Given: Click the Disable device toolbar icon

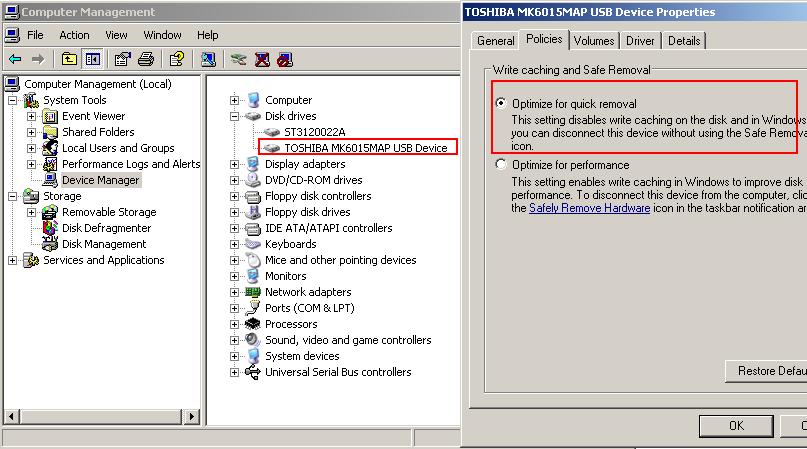Looking at the screenshot, I should (x=285, y=60).
